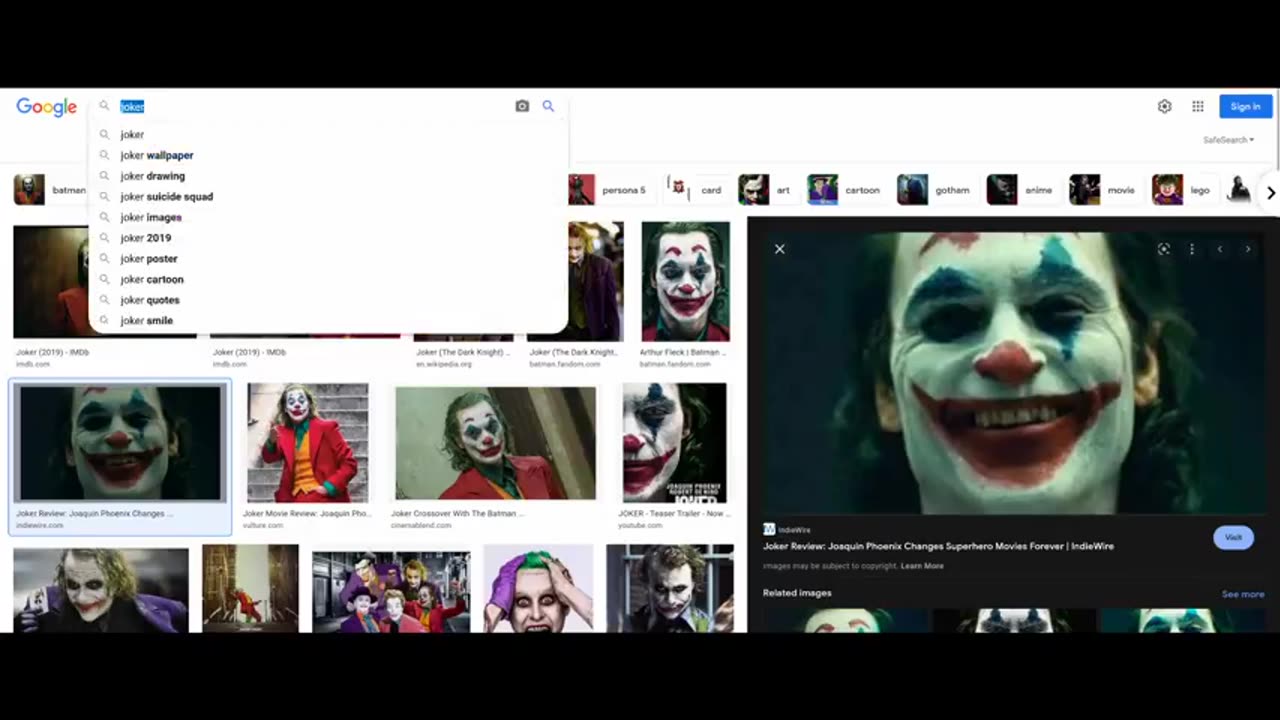Filter by the cartoon chip
This screenshot has width=1280, height=720.
844,190
